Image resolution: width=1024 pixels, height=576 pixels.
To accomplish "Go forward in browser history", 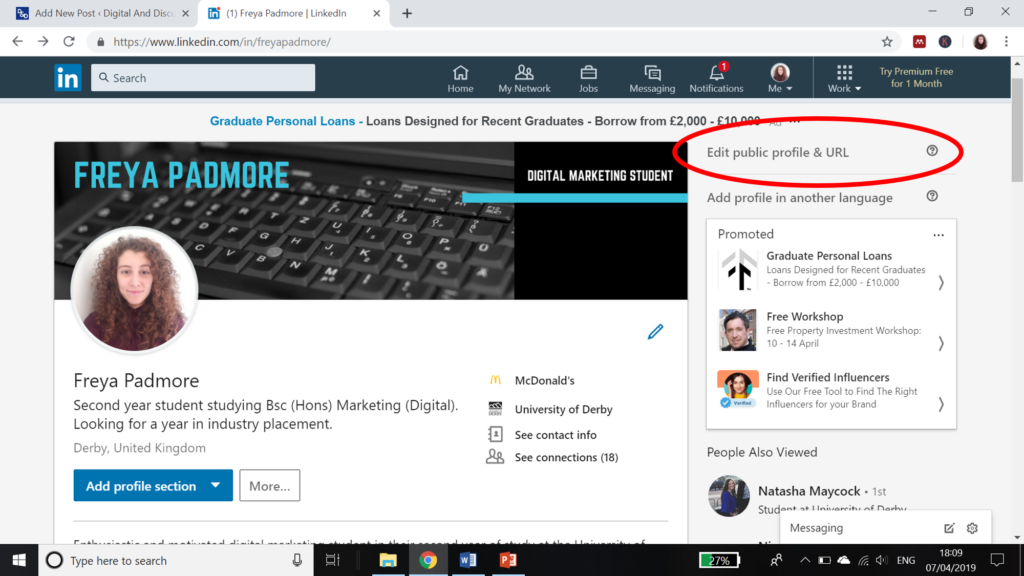I will coord(43,42).
